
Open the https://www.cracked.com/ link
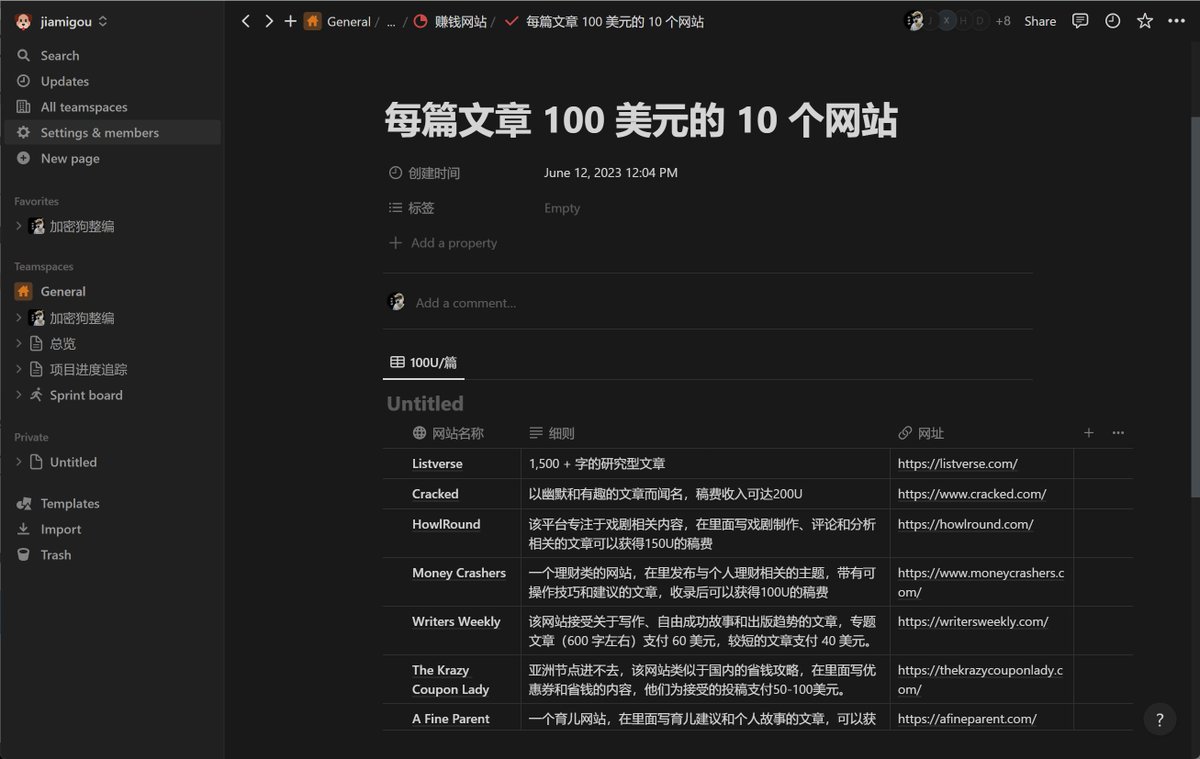point(972,494)
